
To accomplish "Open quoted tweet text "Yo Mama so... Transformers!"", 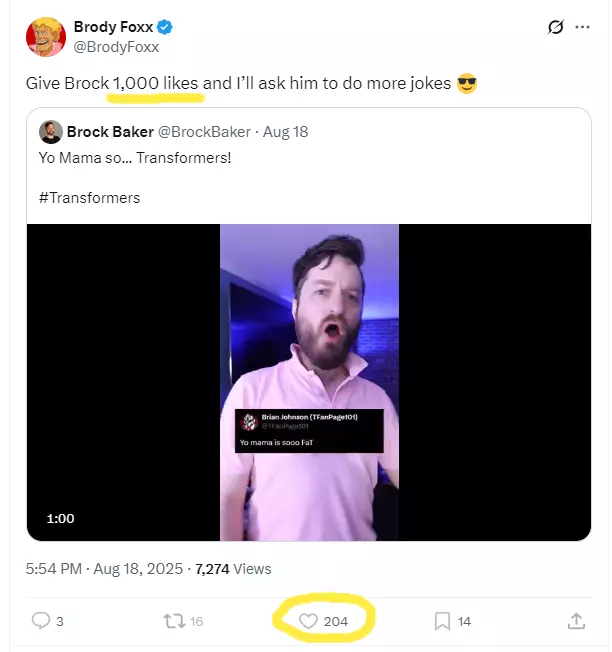I will tap(134, 158).
